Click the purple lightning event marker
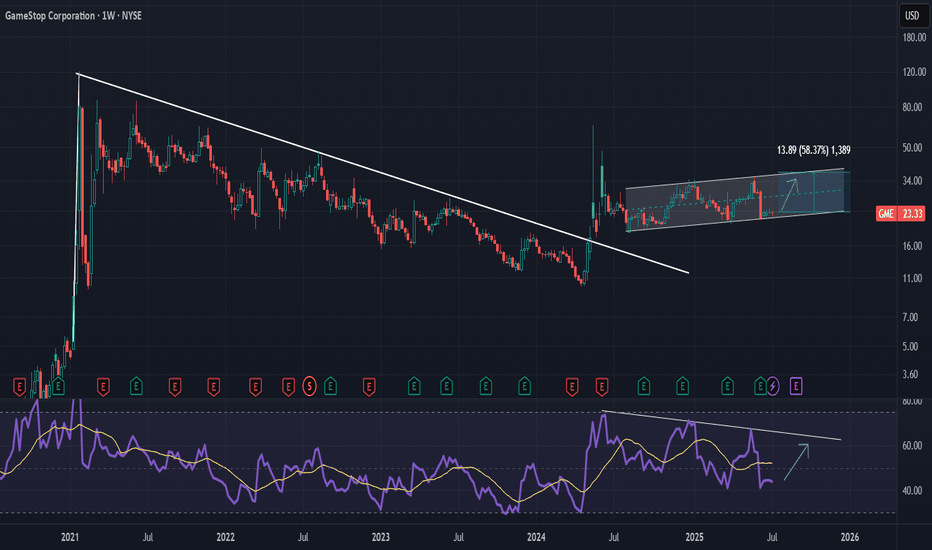932x550 pixels. (x=773, y=386)
